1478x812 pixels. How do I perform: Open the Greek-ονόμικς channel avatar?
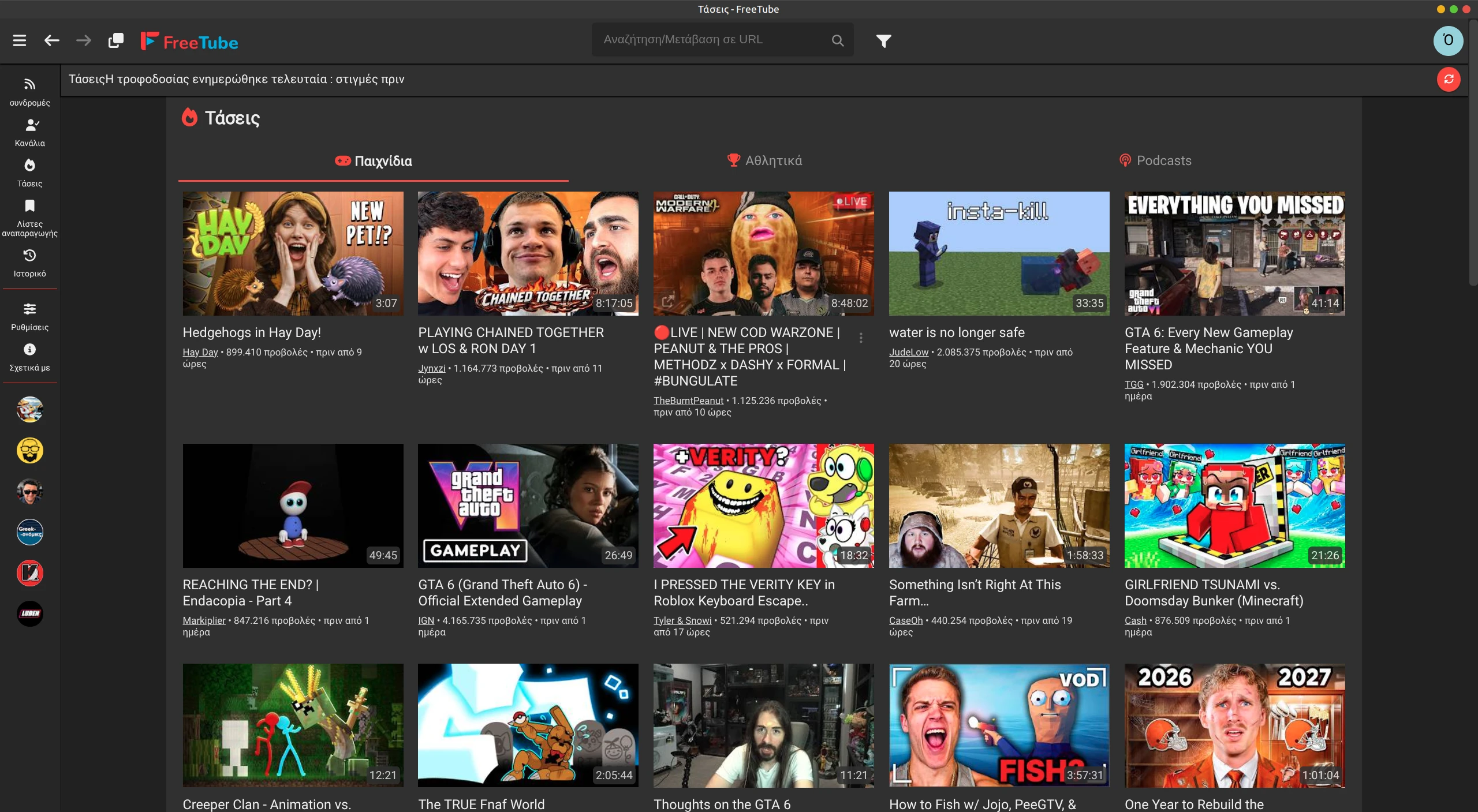[x=30, y=532]
